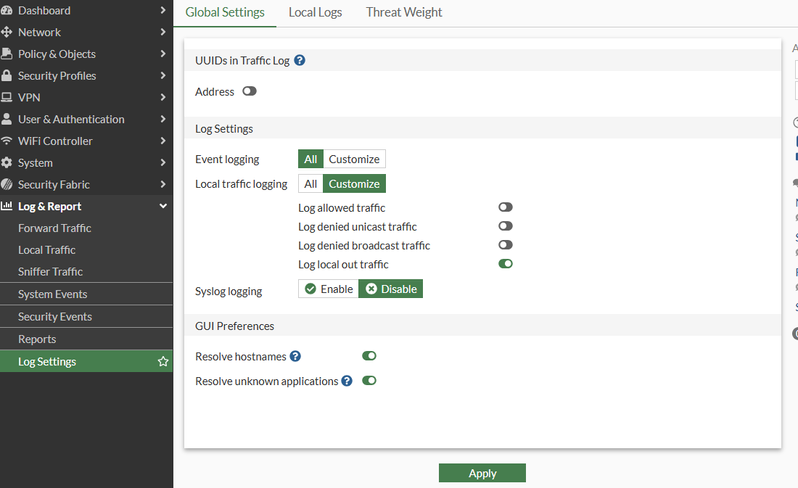
Task: Turn off Log local out traffic
Action: 505,265
